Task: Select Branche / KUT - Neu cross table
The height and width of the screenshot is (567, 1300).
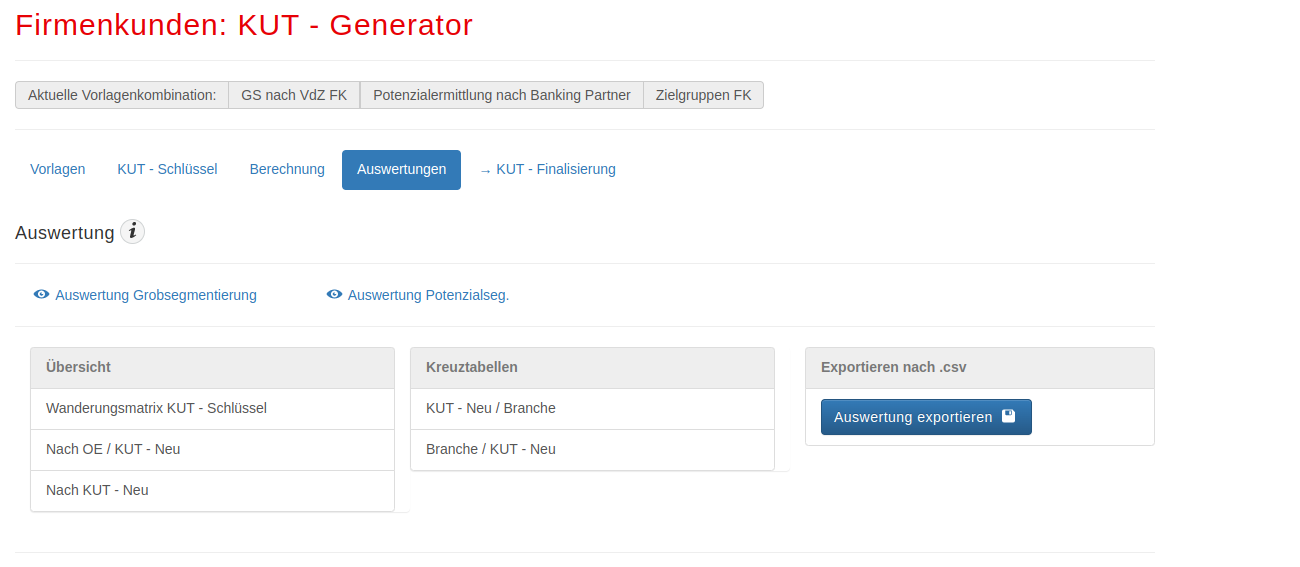Action: pos(592,449)
